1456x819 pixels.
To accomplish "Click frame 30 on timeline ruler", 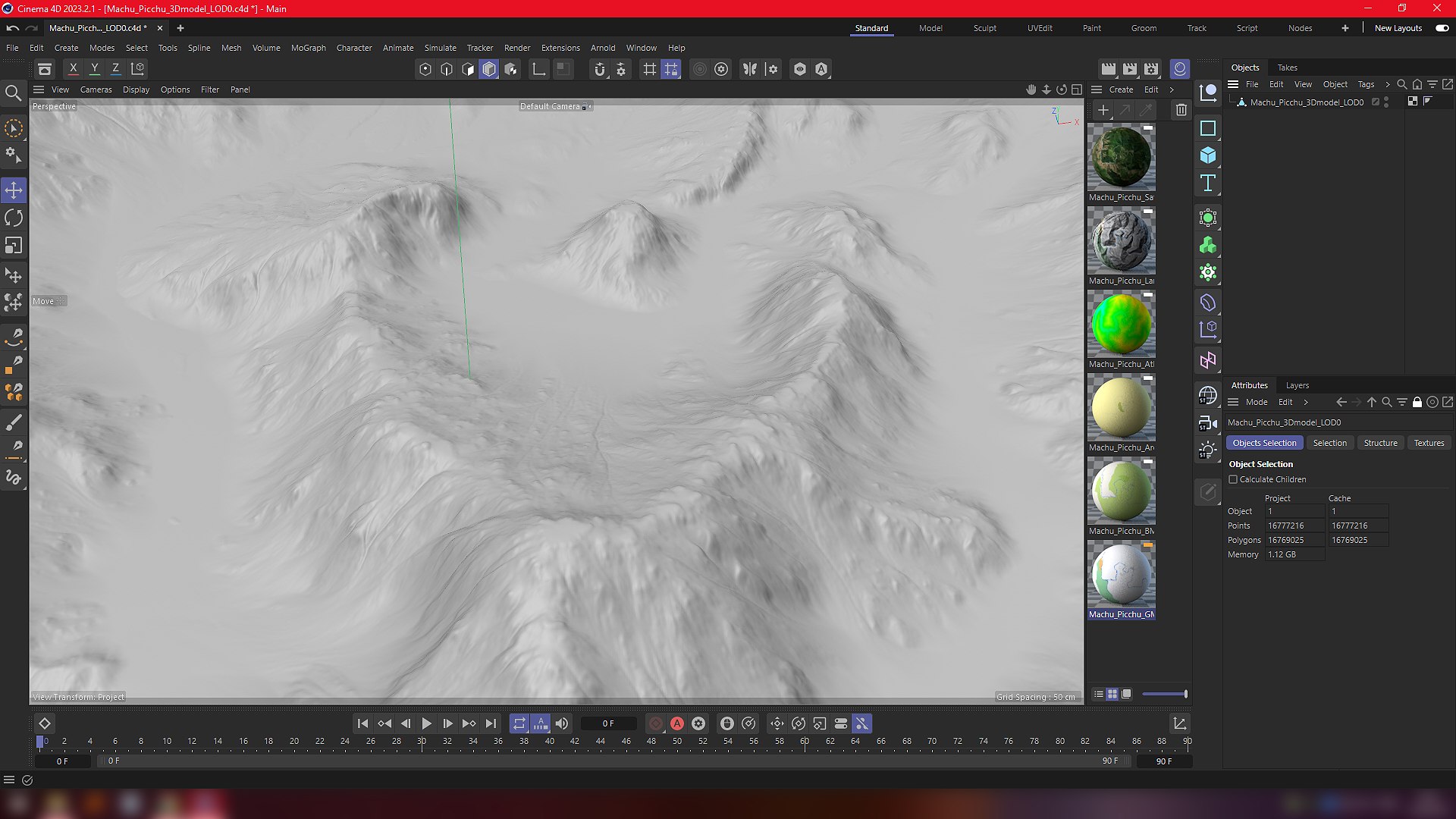I will click(x=422, y=741).
